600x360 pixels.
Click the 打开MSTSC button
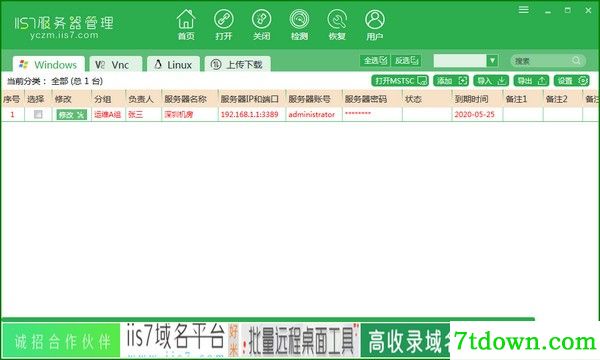[x=400, y=81]
